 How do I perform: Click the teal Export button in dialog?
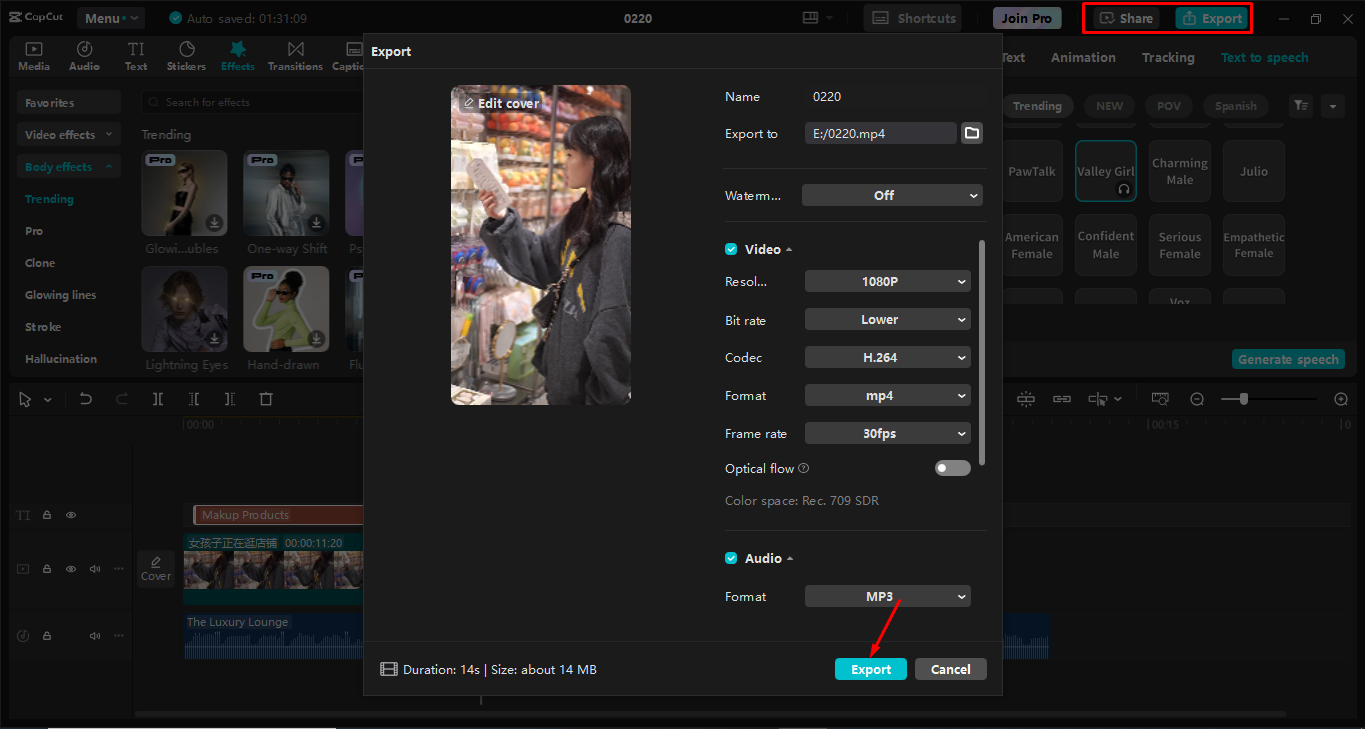[871, 669]
